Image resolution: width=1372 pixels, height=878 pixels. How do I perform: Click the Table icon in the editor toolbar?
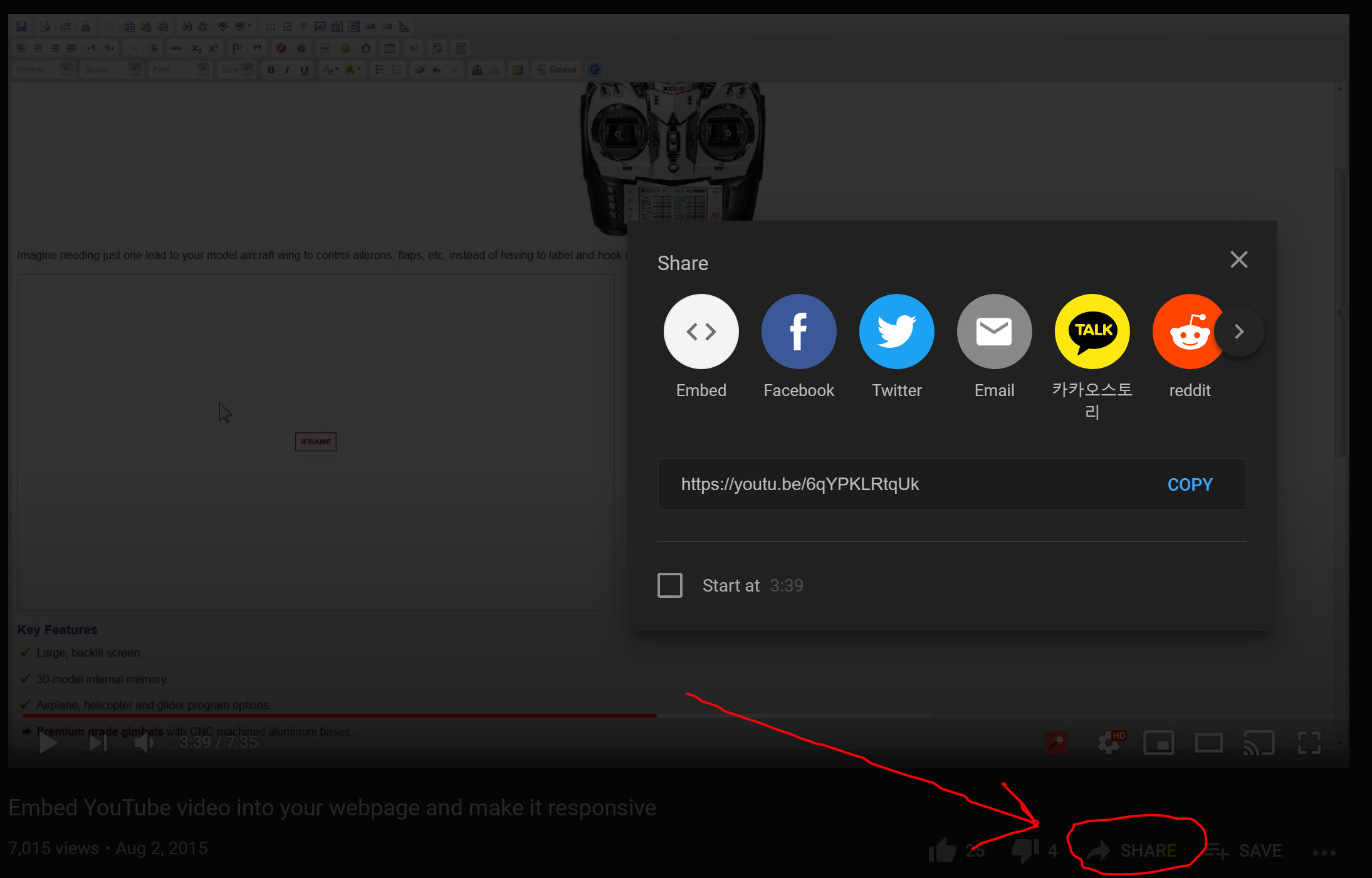[x=389, y=48]
